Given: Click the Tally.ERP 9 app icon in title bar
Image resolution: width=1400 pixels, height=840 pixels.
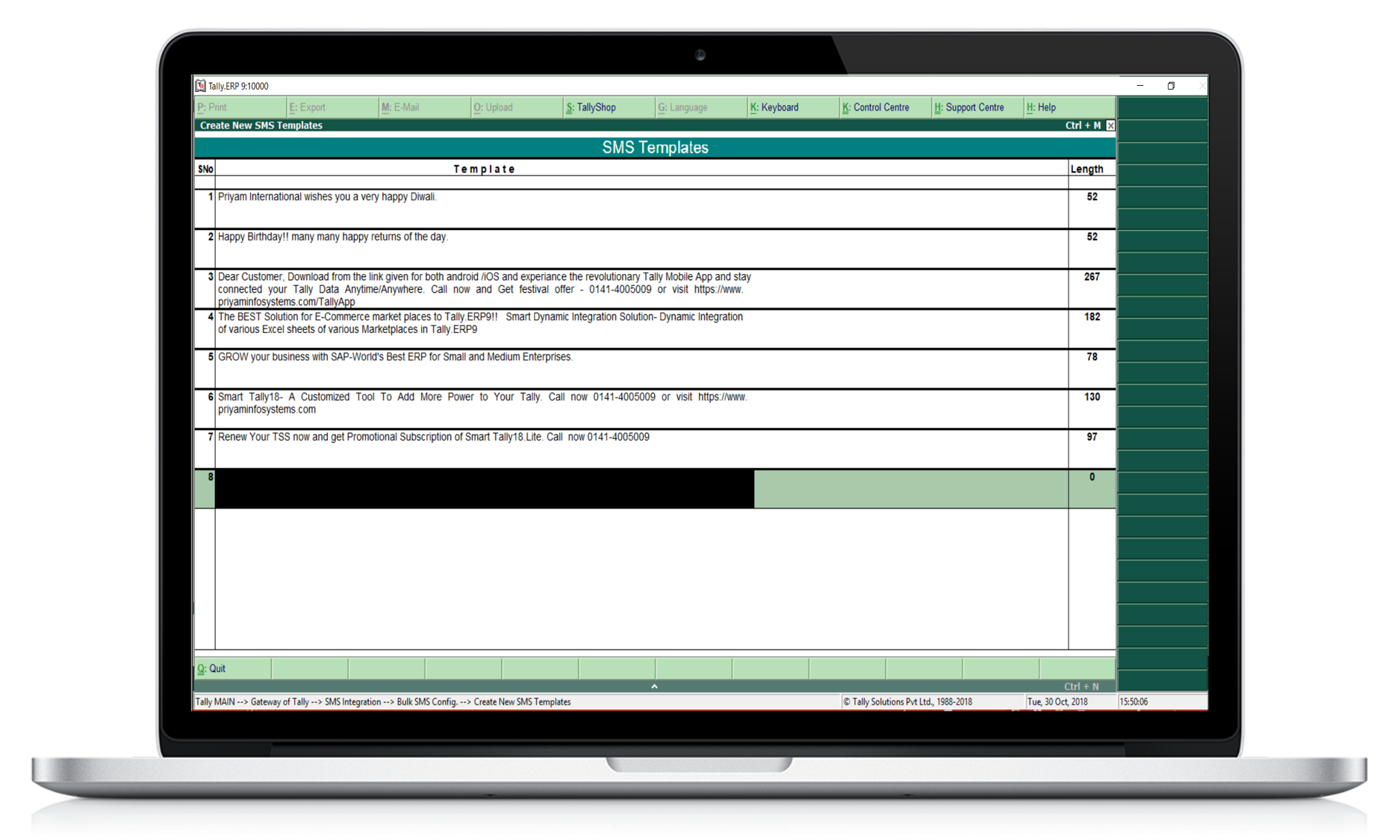Looking at the screenshot, I should coord(200,86).
